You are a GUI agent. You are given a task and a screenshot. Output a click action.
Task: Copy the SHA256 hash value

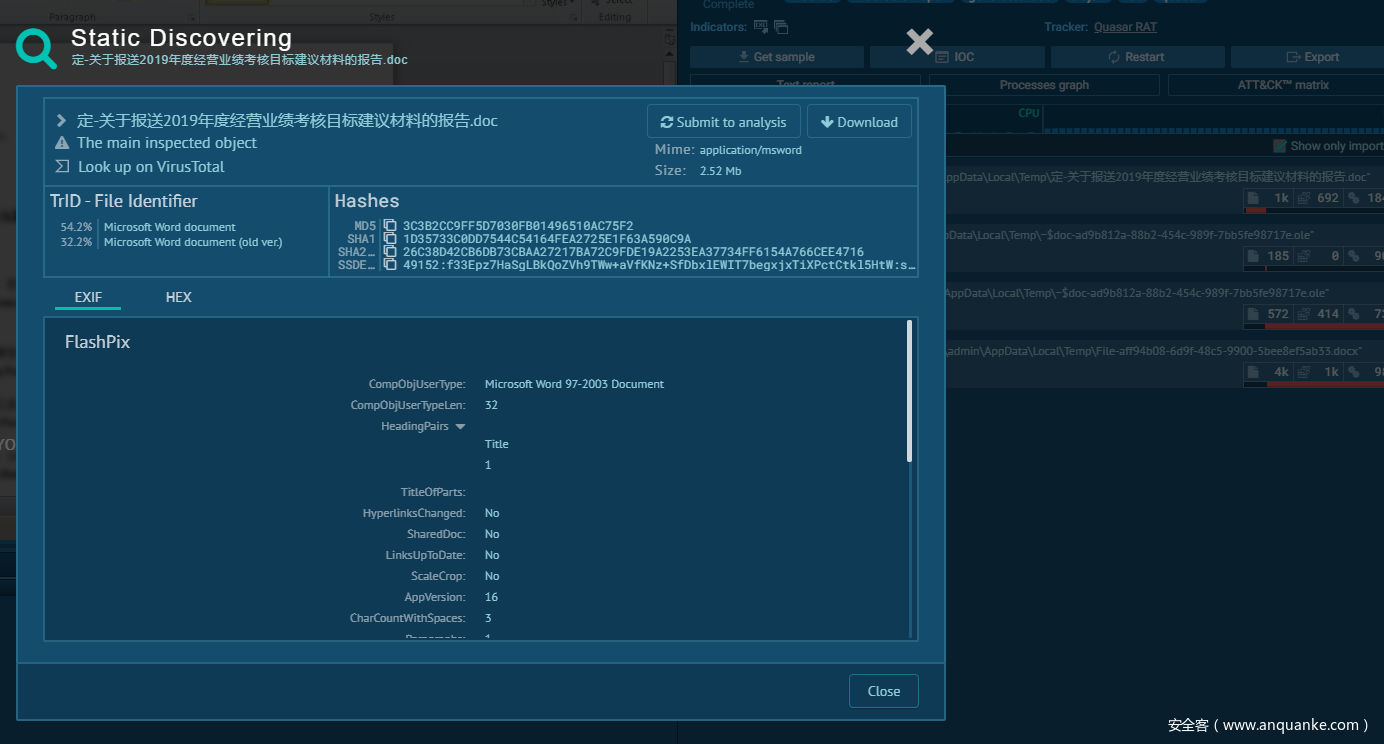click(390, 252)
